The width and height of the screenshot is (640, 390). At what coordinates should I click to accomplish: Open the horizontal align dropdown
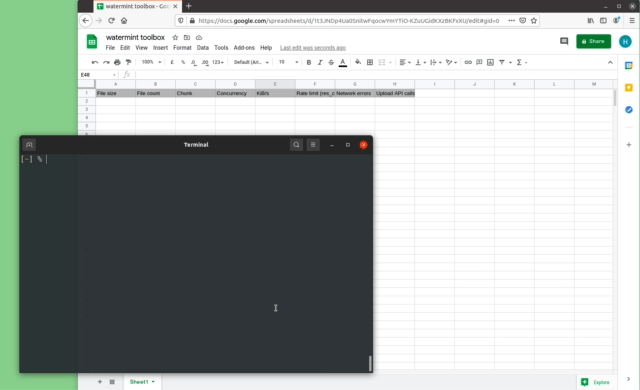[404, 62]
